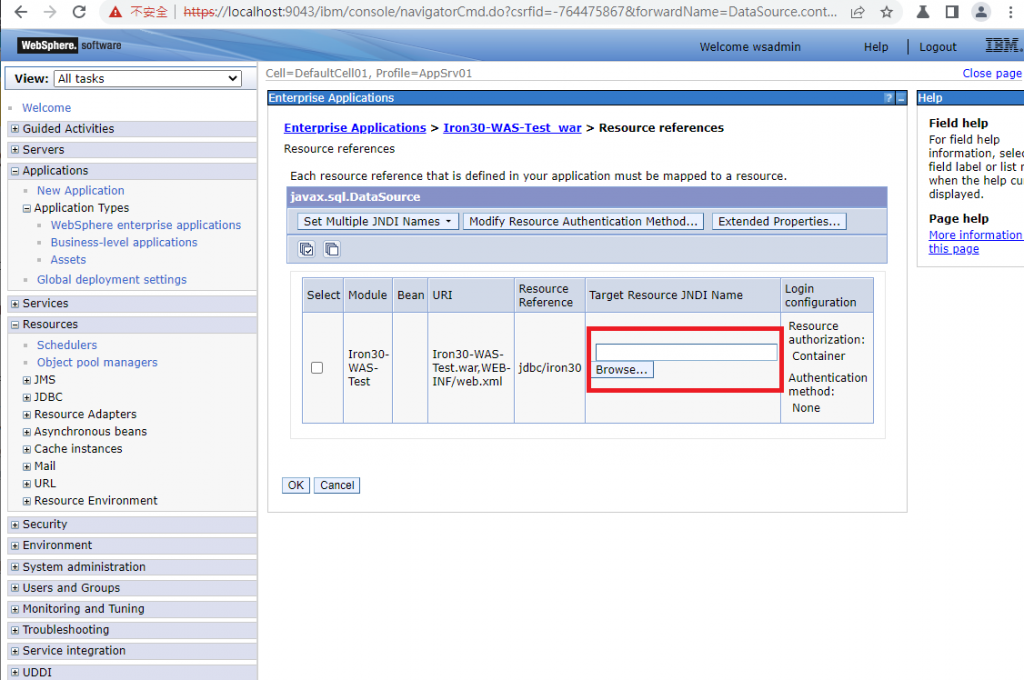
Task: Open Set Multiple JNDI Names dropdown
Action: click(x=377, y=221)
